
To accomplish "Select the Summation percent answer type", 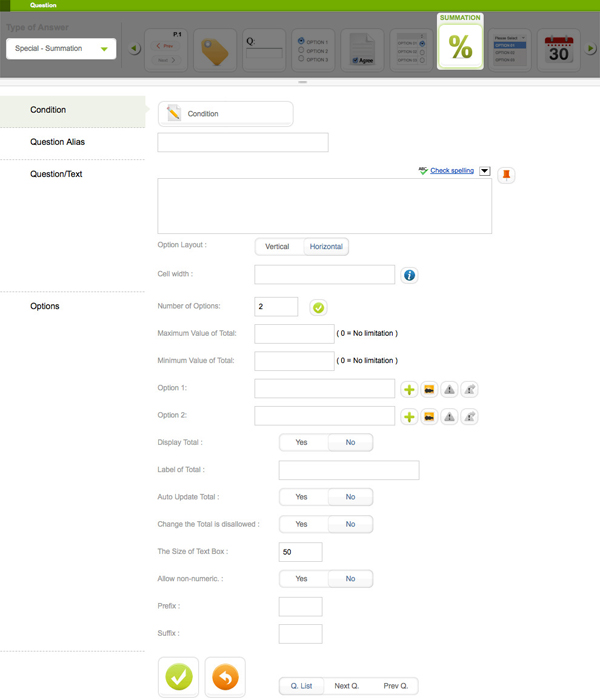I will (460, 46).
